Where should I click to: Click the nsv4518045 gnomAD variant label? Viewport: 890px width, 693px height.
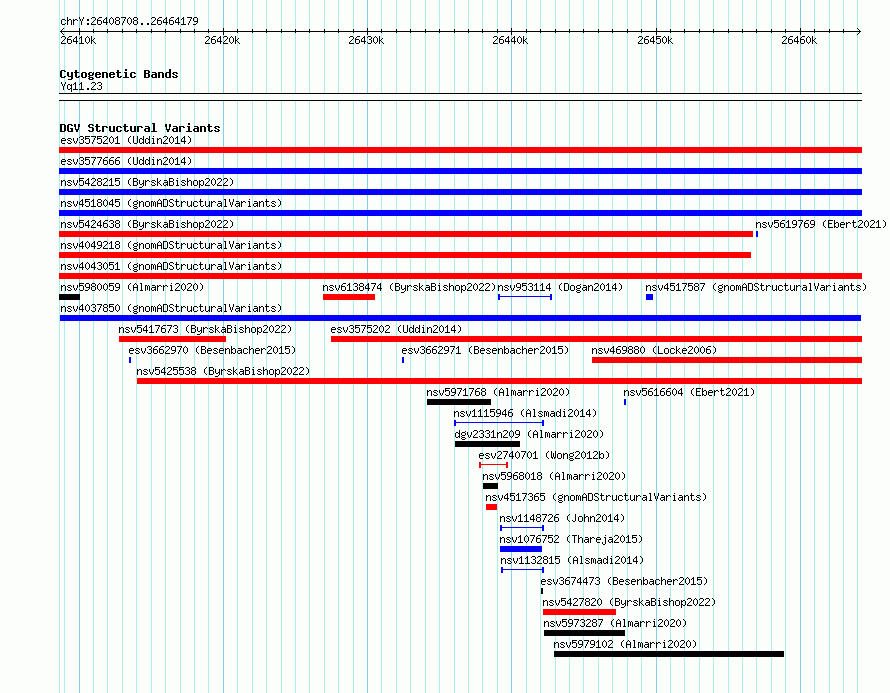click(x=171, y=203)
